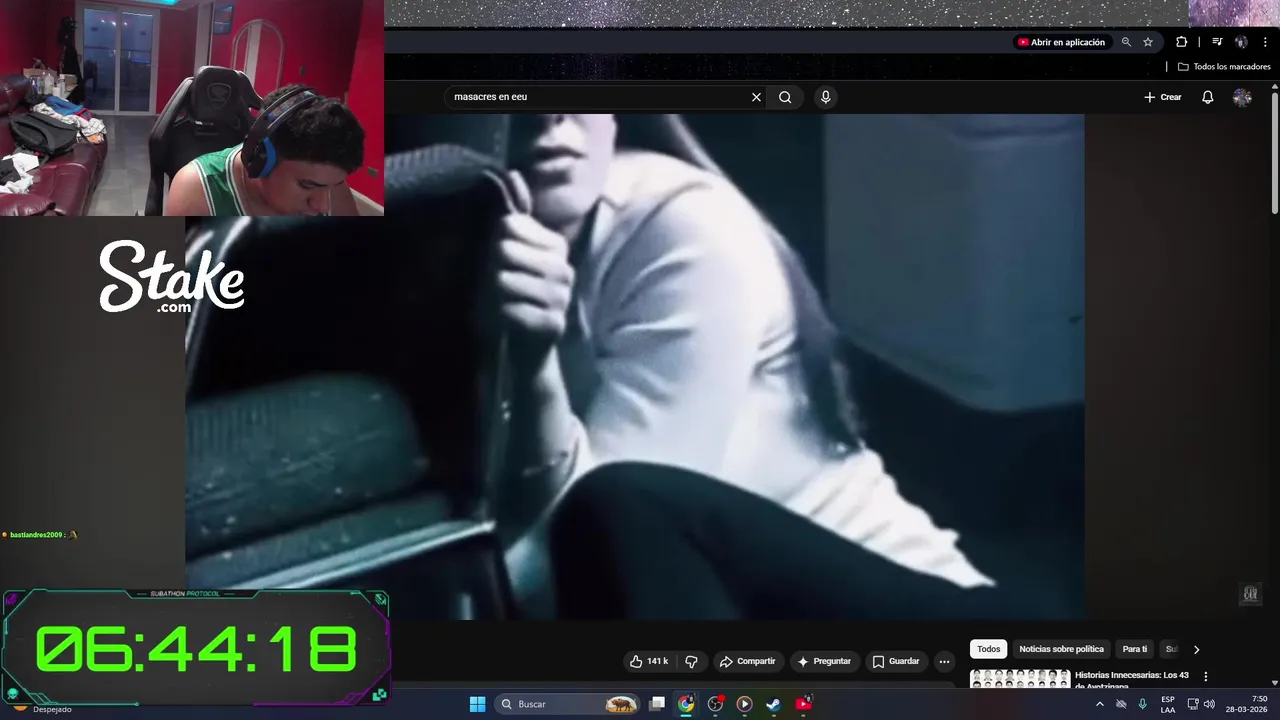1280x720 pixels.
Task: Open YouTube account avatar menu
Action: [x=1242, y=97]
